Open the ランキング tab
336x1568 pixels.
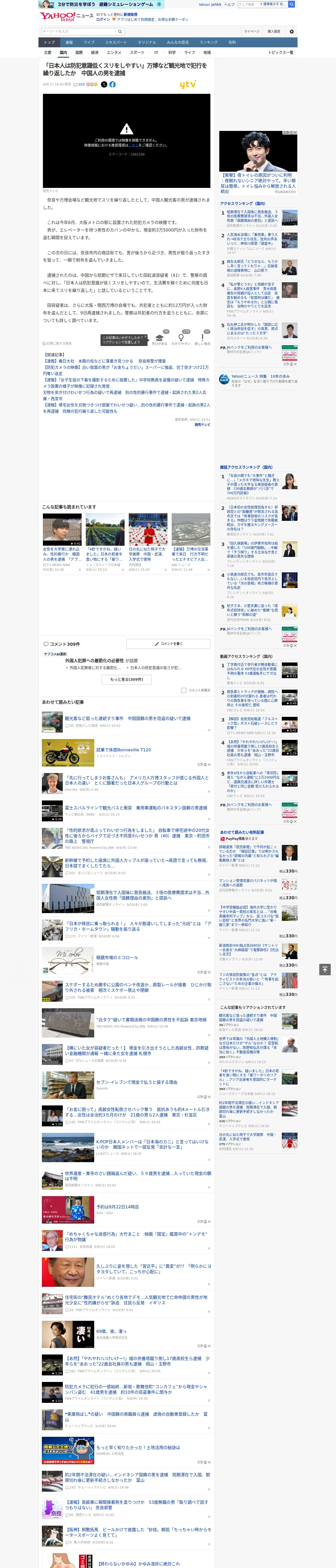coord(209,43)
